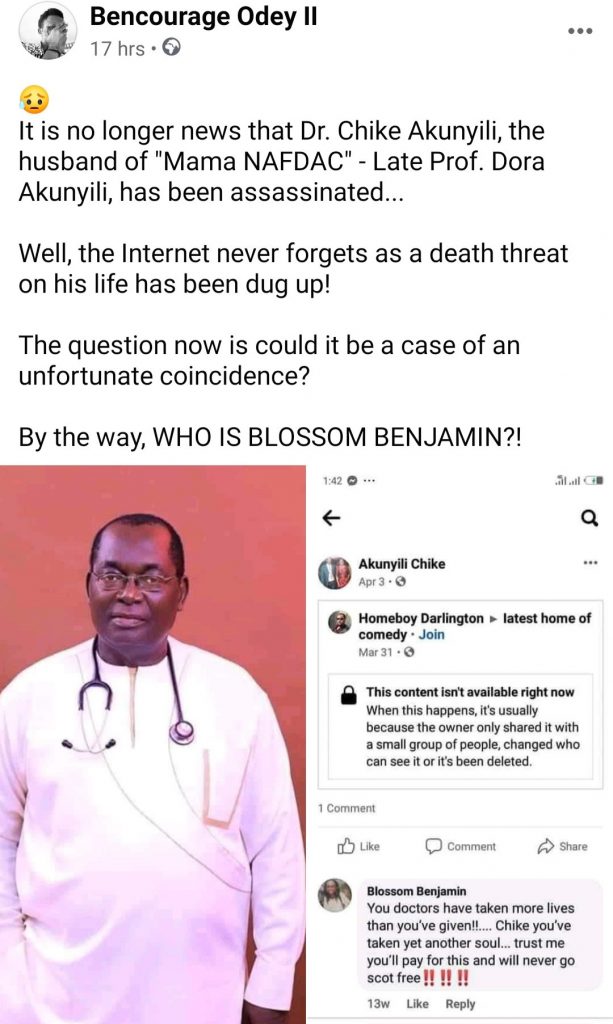Share the Akunyili Chike post

pyautogui.click(x=562, y=846)
